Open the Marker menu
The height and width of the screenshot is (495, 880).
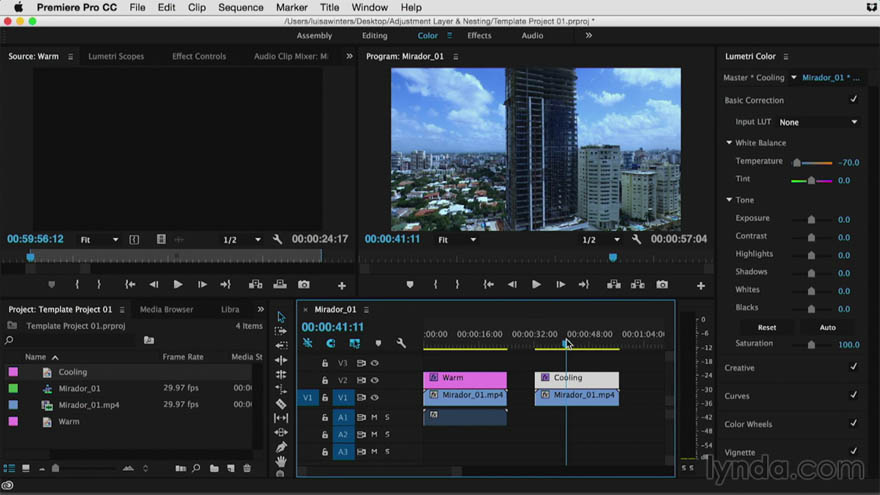click(x=291, y=7)
